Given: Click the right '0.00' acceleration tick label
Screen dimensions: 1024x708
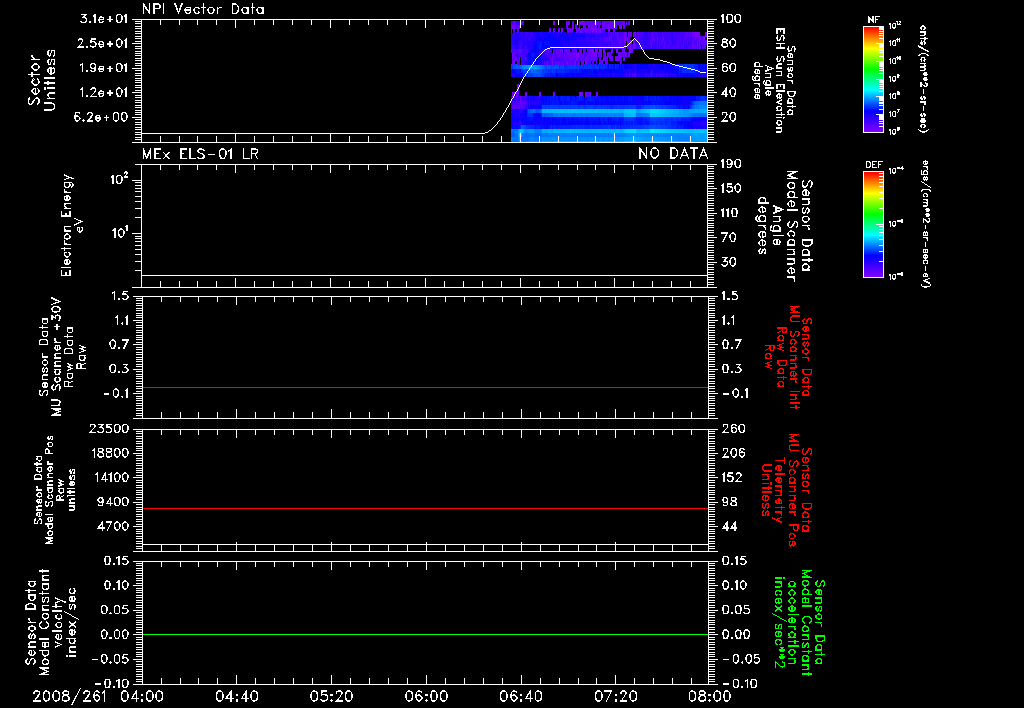Looking at the screenshot, I should (735, 634).
